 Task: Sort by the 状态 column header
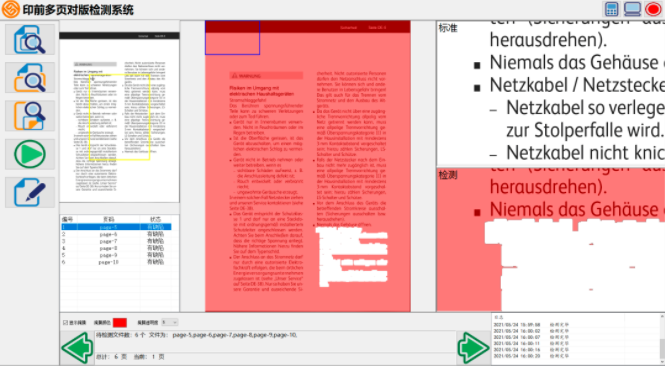(x=155, y=219)
